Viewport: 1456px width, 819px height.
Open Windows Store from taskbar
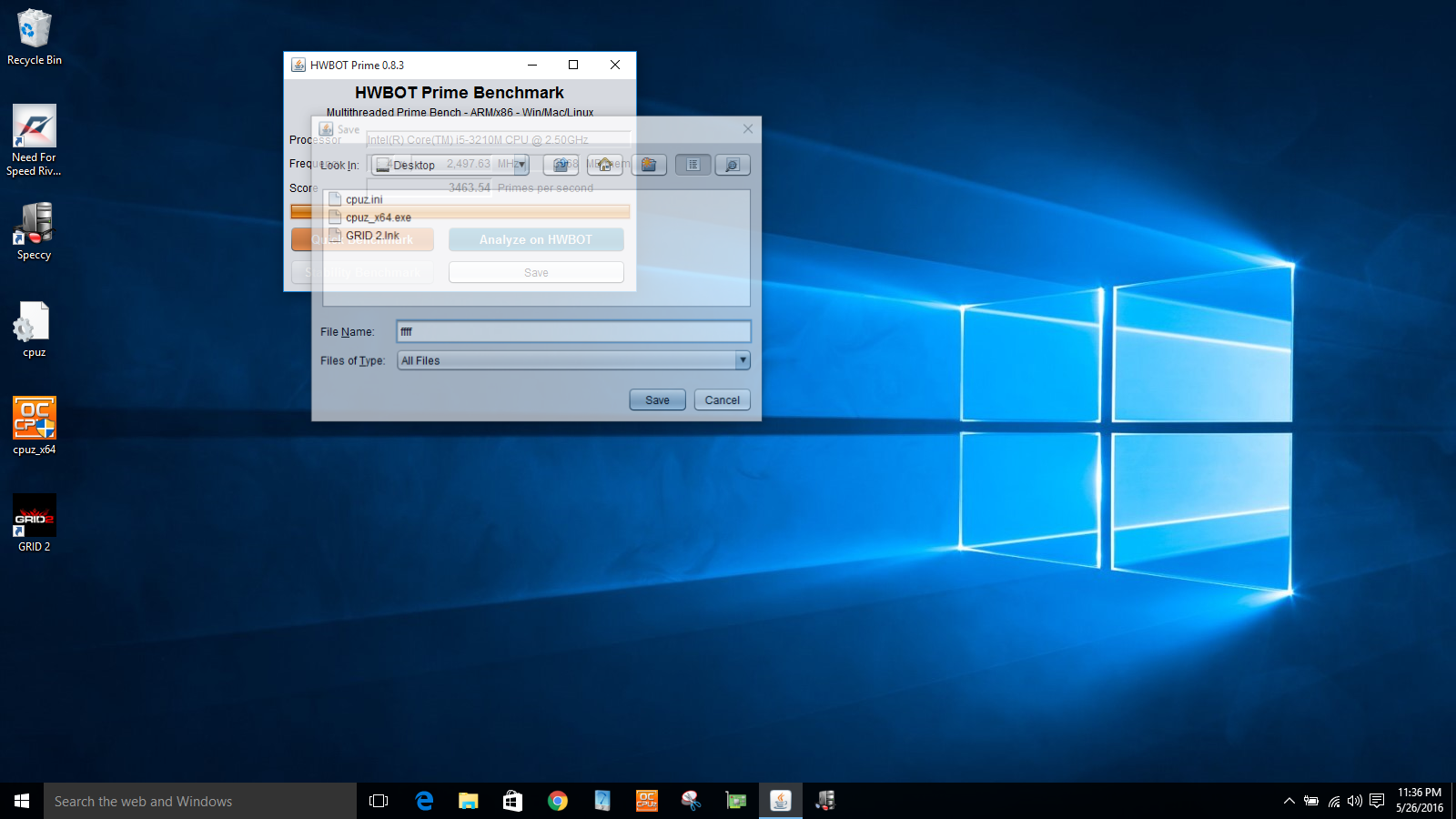tap(513, 801)
